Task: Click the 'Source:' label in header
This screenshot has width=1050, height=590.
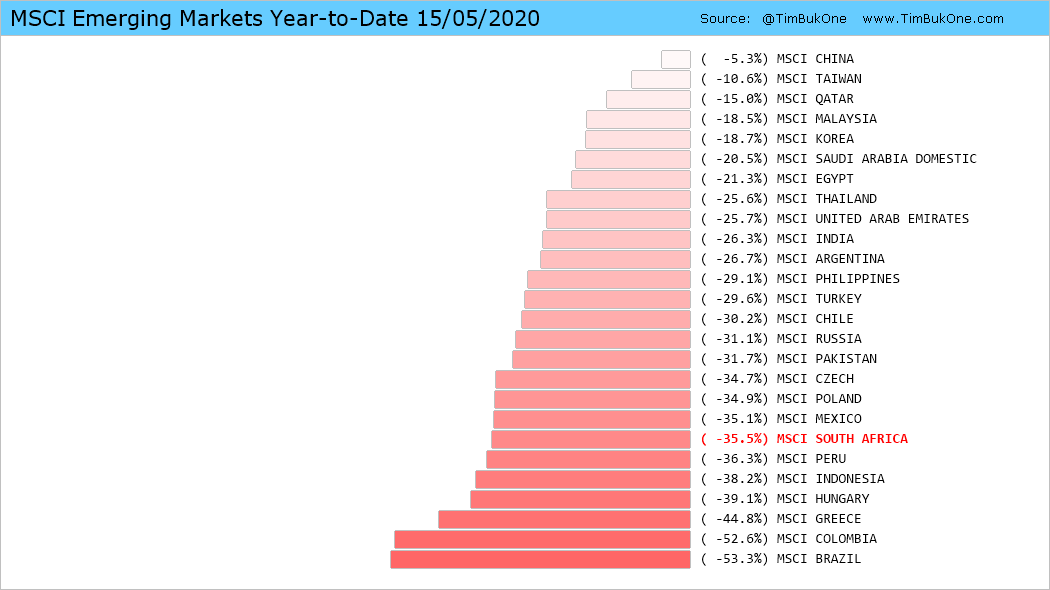Action: (x=725, y=19)
